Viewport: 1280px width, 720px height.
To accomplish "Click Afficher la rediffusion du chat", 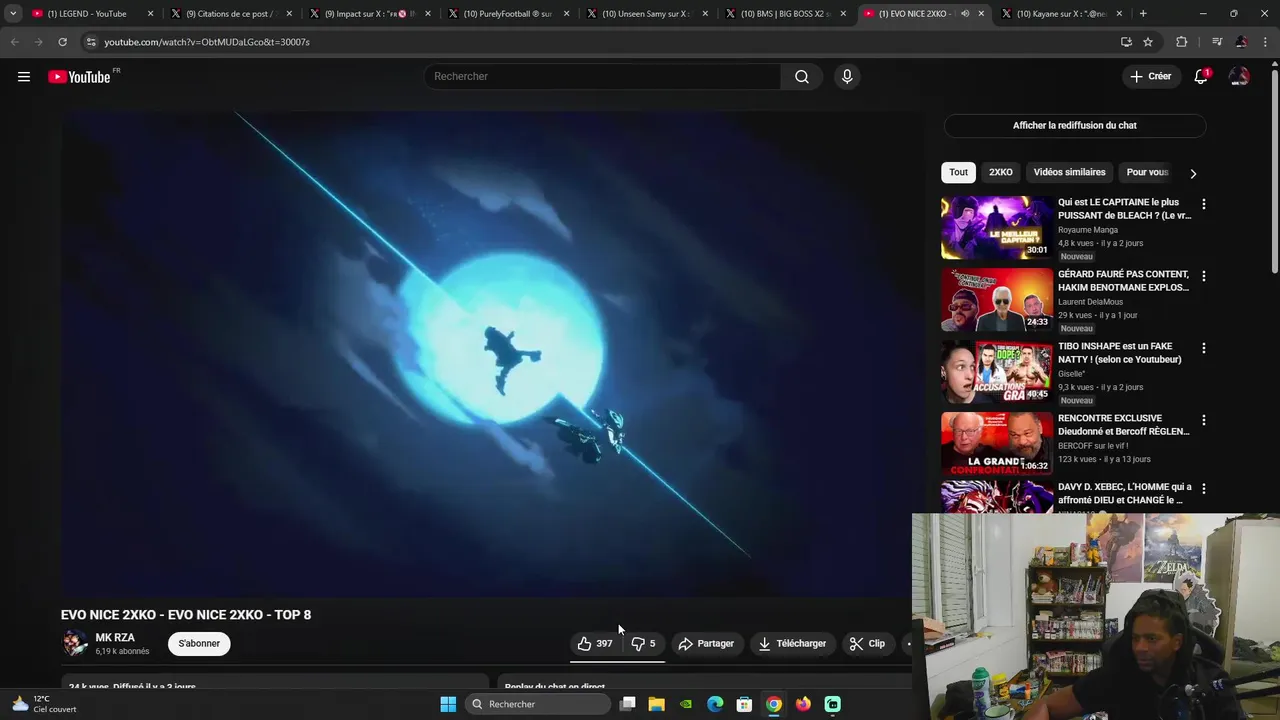I will pos(1075,126).
